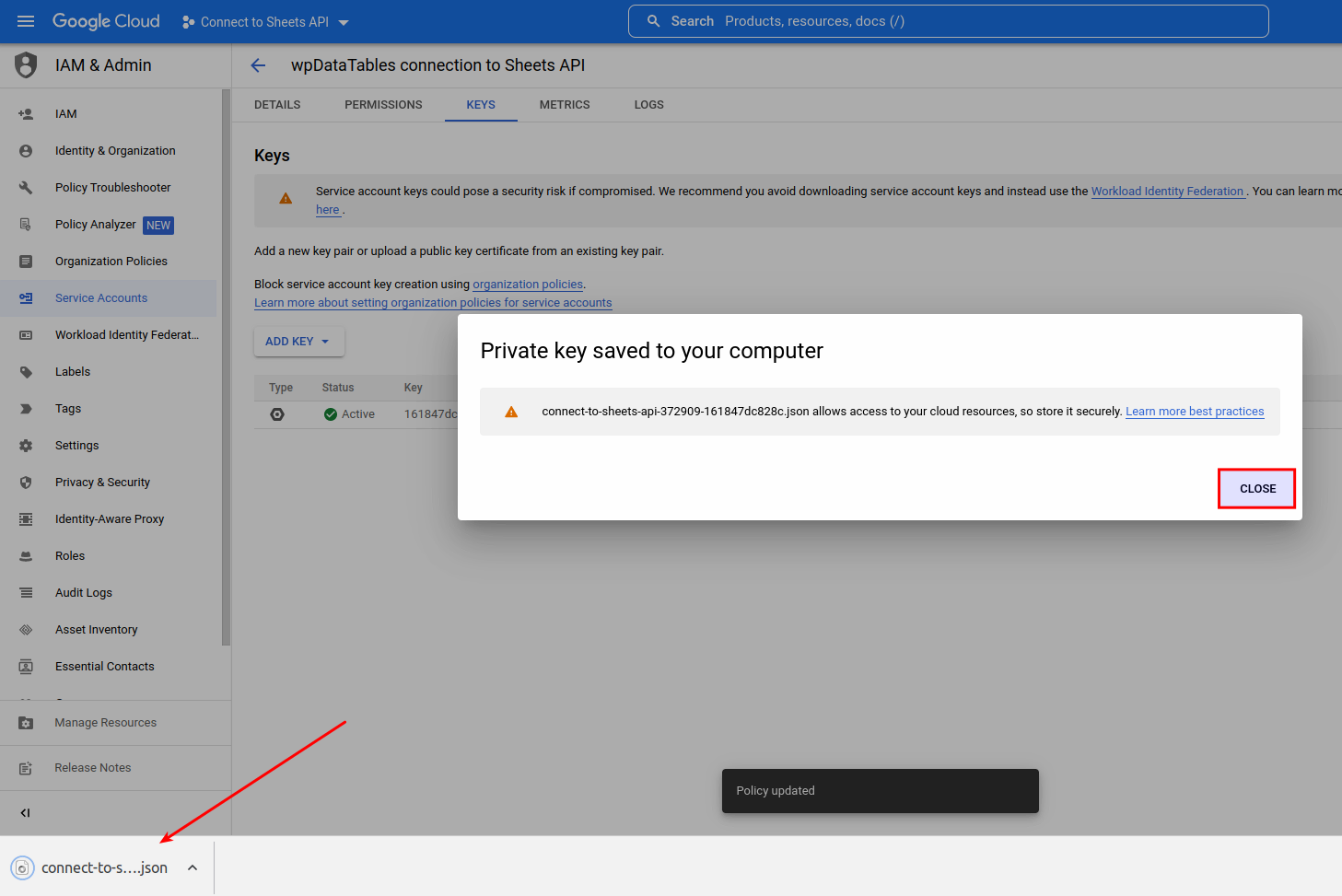Viewport: 1342px width, 896px height.
Task: Open the Connect to Sheets API project dropdown
Action: pos(265,20)
